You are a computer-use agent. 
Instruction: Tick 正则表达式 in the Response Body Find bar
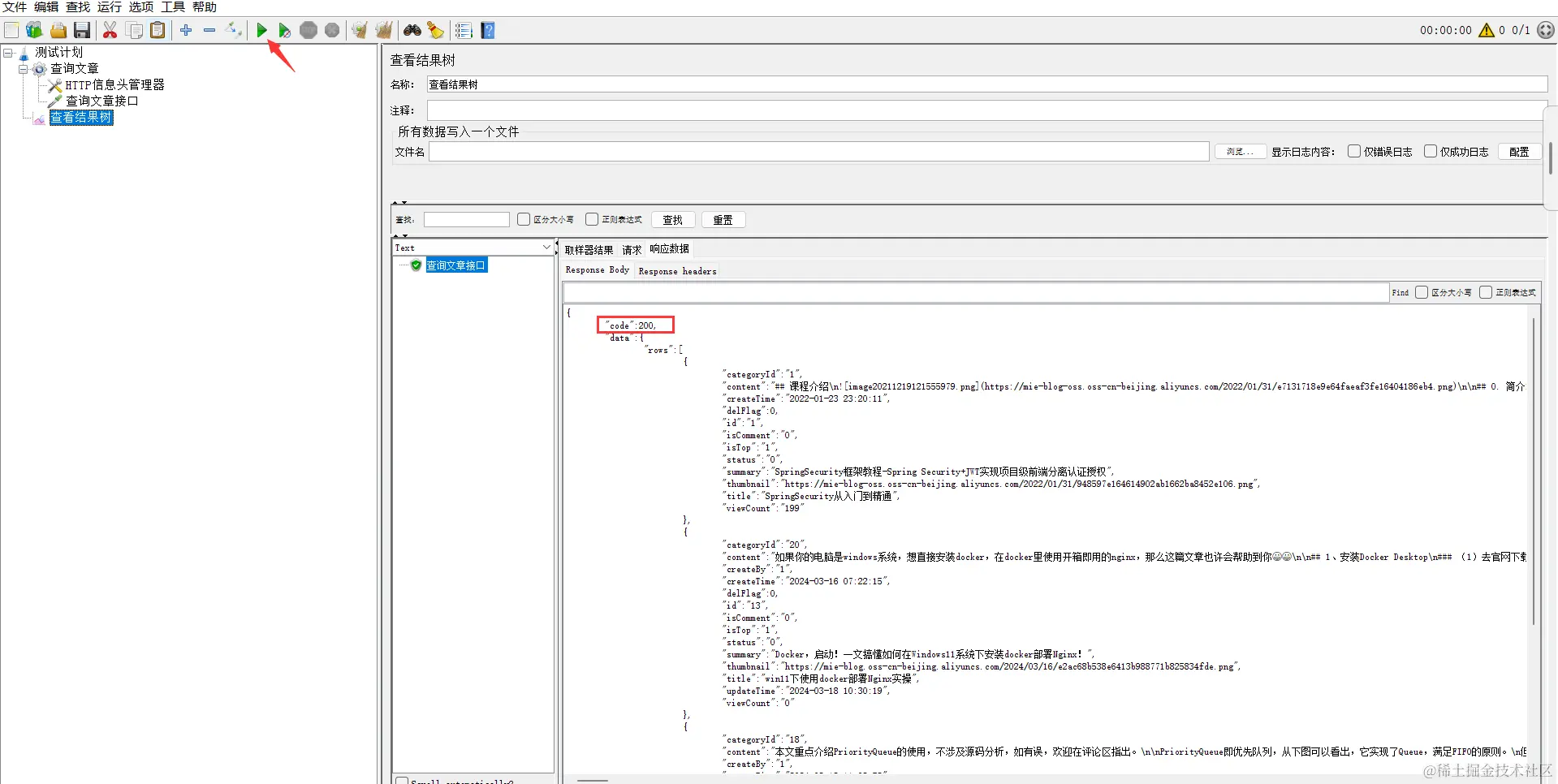(1486, 292)
